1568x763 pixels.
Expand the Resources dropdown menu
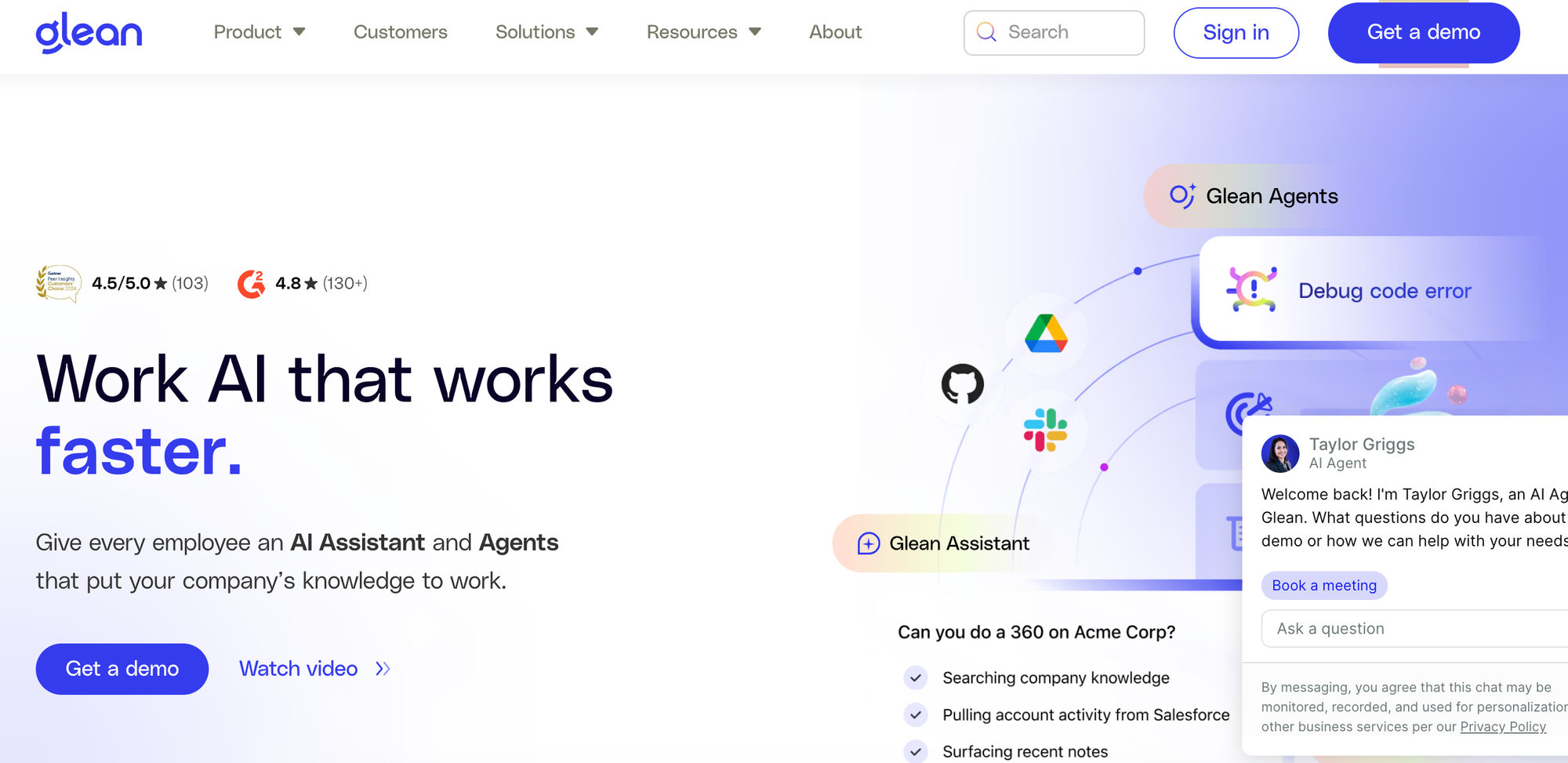point(703,32)
